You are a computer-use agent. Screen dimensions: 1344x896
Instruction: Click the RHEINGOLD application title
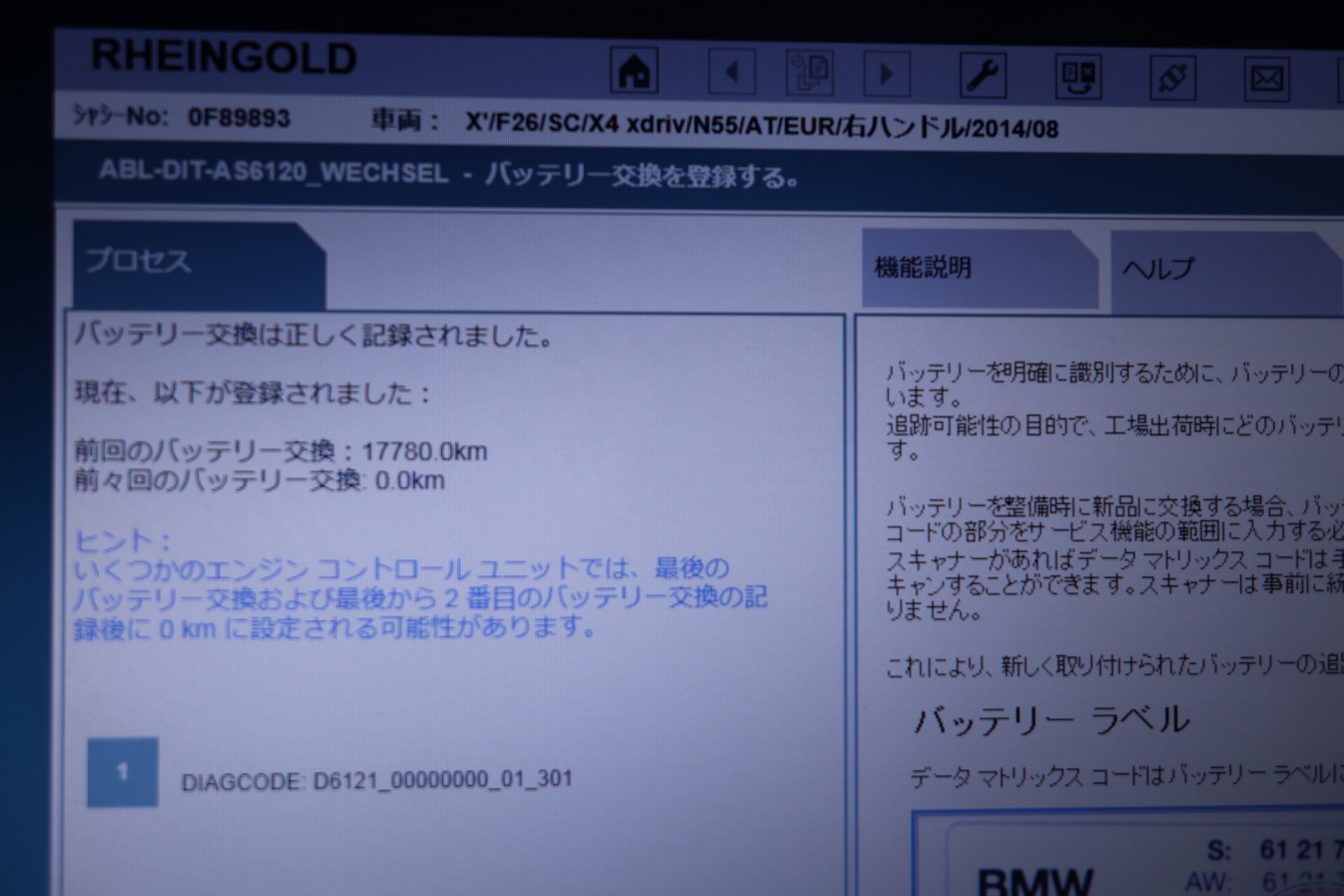(x=224, y=56)
